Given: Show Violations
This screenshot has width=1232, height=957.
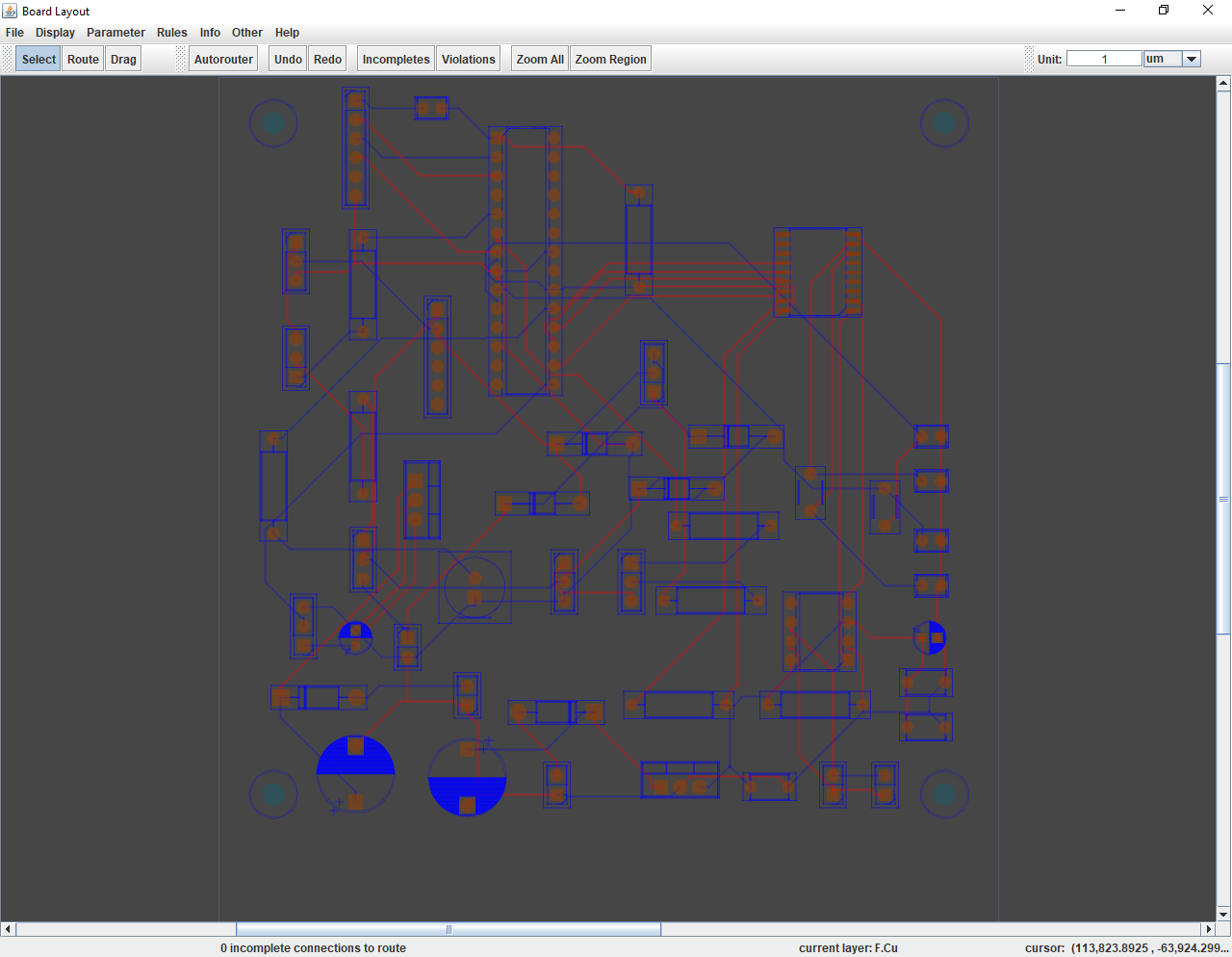Looking at the screenshot, I should (x=468, y=59).
